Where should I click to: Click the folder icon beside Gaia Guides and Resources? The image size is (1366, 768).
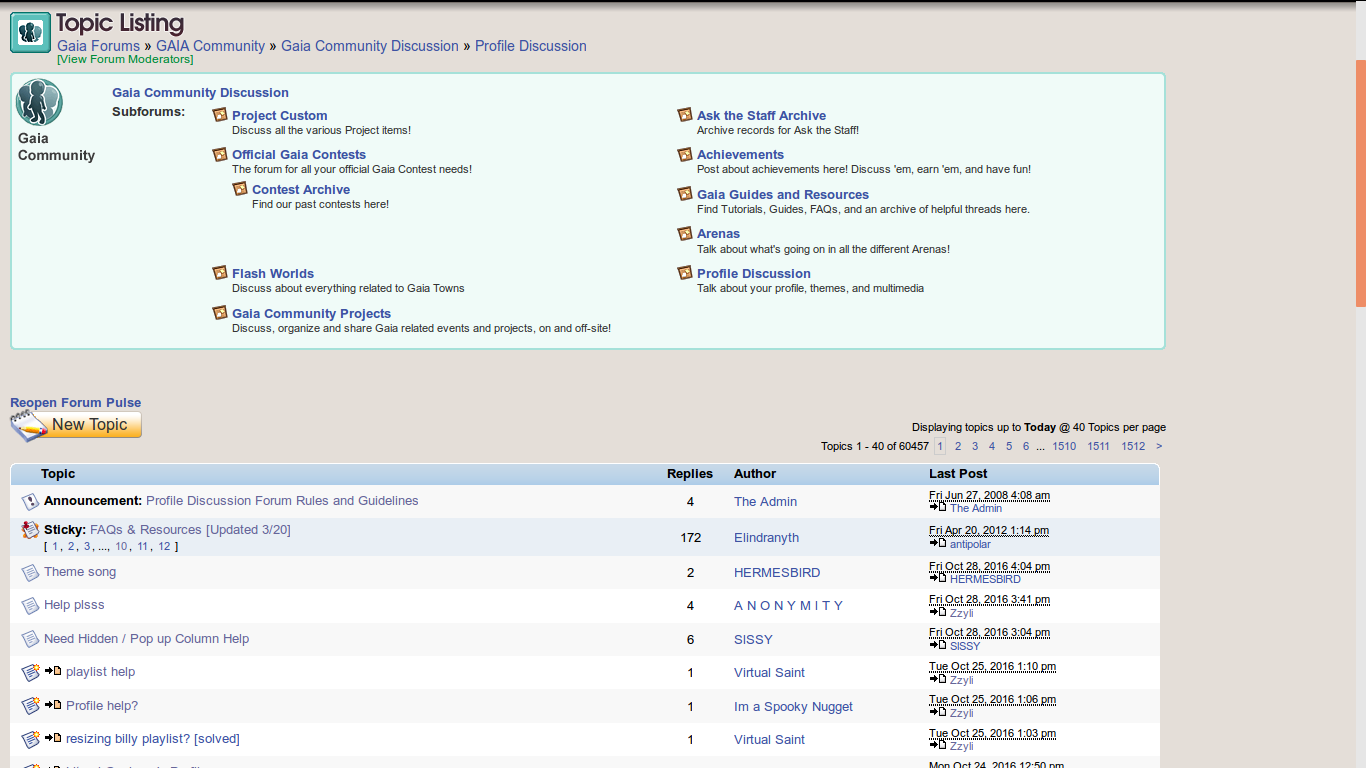(x=685, y=194)
